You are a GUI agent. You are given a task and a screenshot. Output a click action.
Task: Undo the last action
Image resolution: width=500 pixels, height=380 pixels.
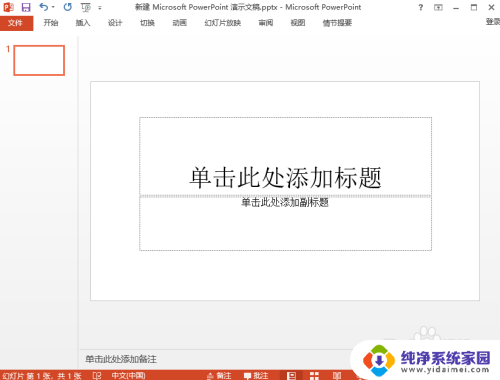pyautogui.click(x=43, y=7)
